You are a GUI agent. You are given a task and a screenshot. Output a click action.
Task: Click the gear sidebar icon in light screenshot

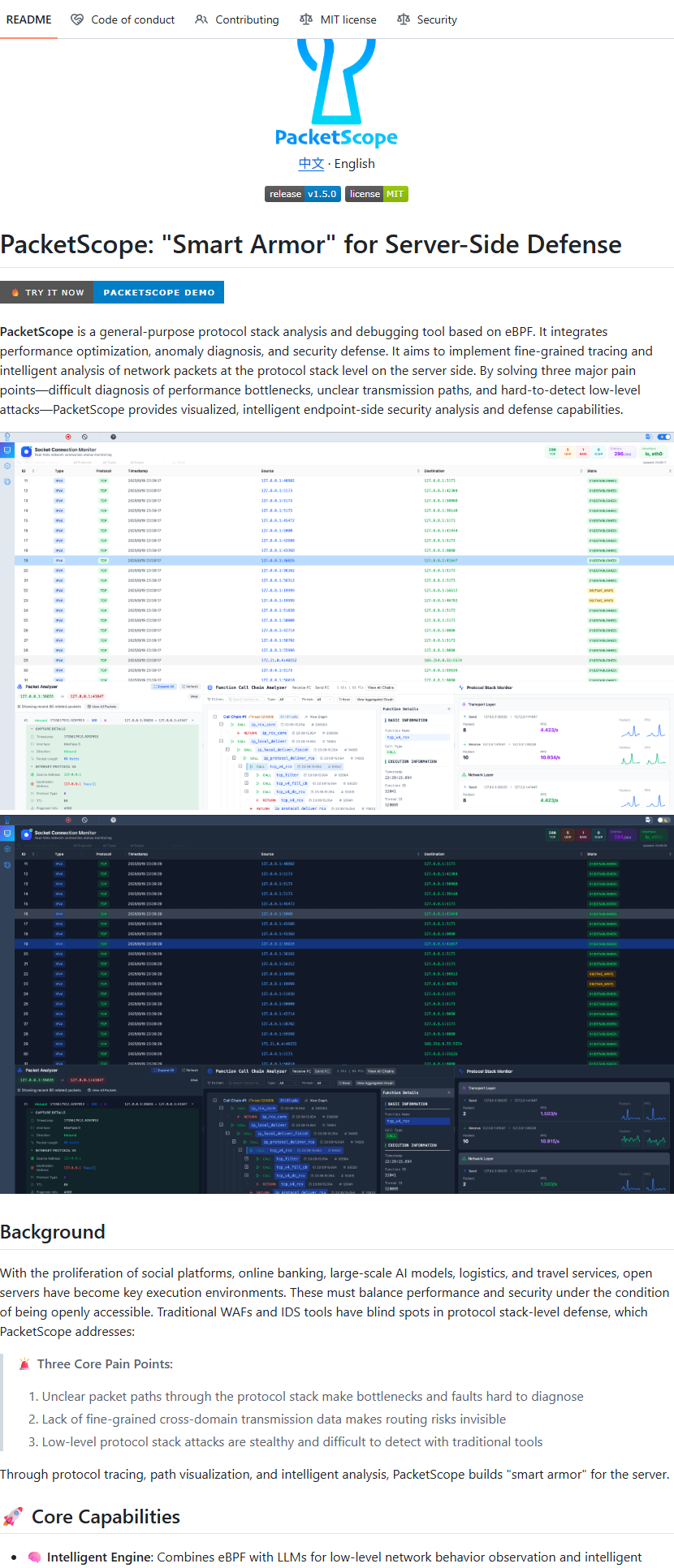point(7,466)
